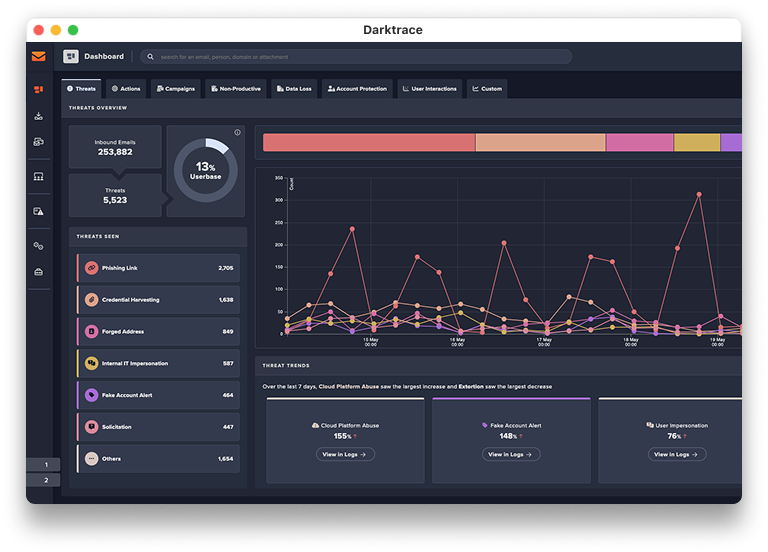768x552 pixels.
Task: Select the red segment of the threat bar
Action: (369, 143)
